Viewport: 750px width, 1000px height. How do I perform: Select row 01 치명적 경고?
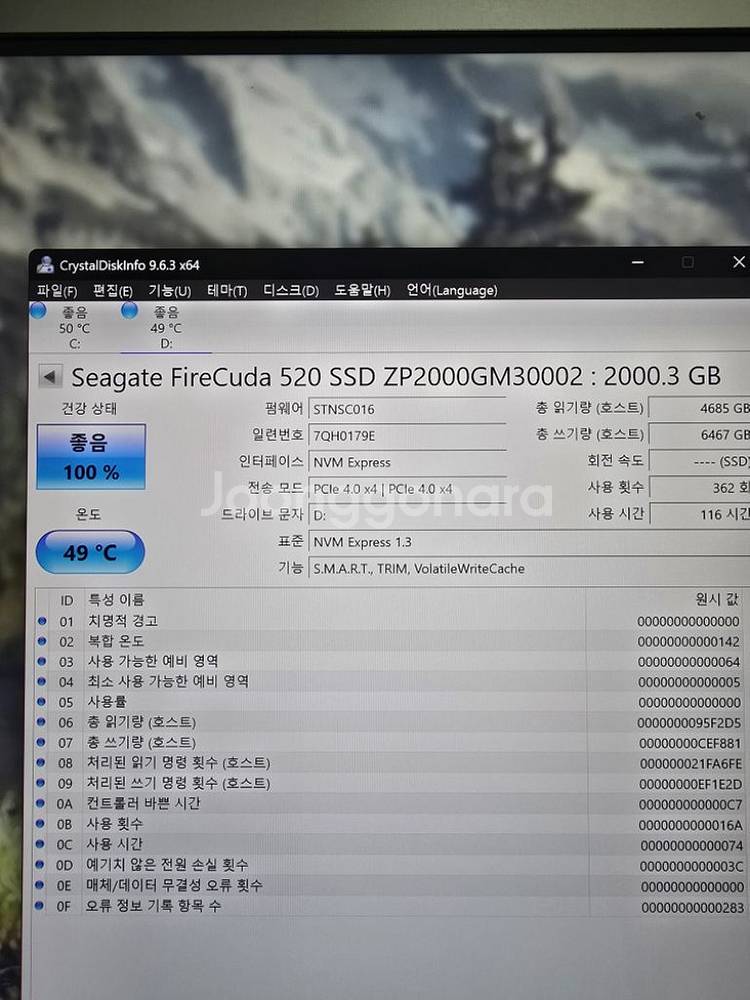(389, 621)
